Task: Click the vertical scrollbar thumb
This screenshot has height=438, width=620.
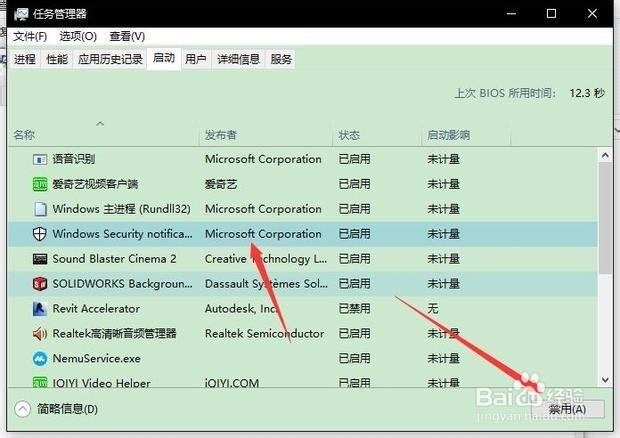Action: pyautogui.click(x=605, y=218)
